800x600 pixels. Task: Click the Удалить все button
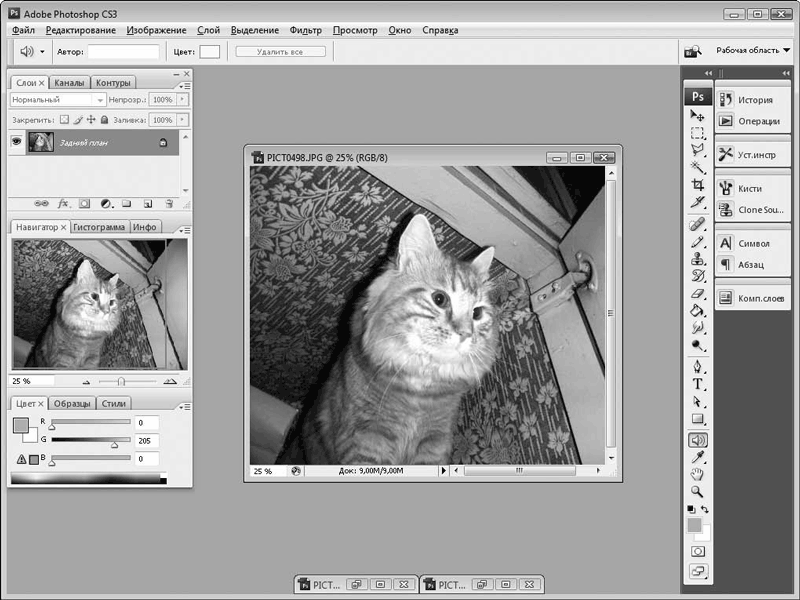pos(281,51)
